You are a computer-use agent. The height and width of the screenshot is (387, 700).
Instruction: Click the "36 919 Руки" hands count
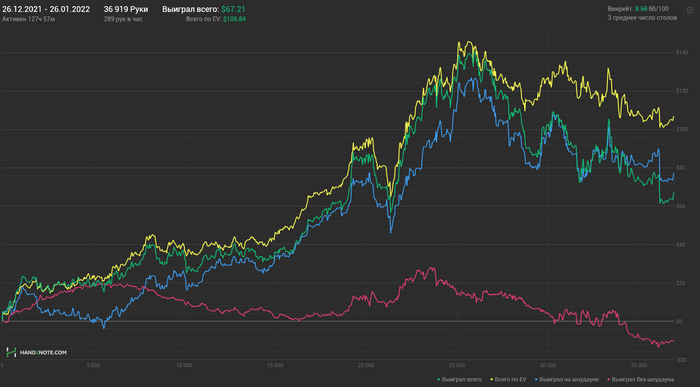(126, 9)
